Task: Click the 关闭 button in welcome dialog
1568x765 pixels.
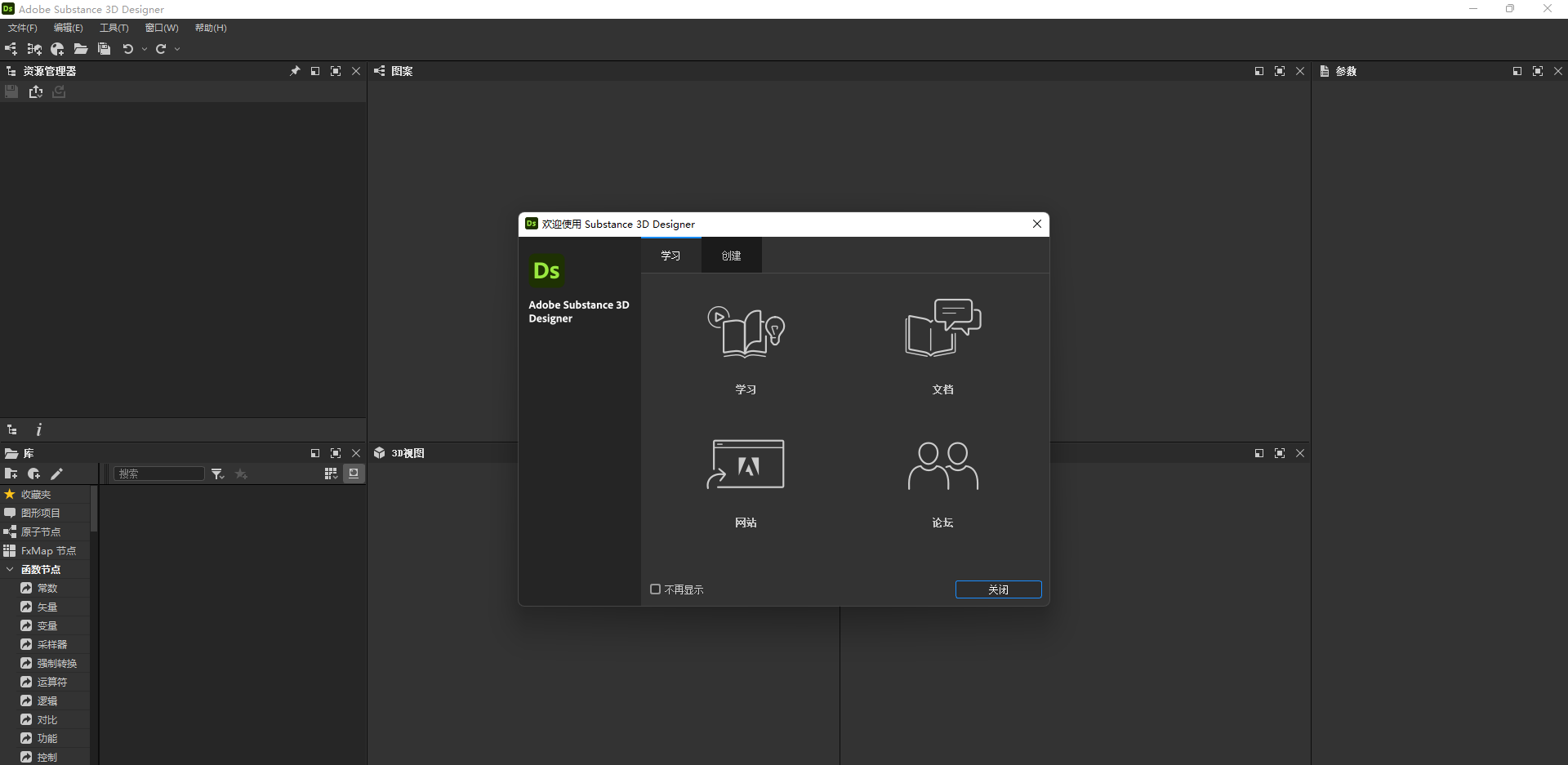Action: 998,589
